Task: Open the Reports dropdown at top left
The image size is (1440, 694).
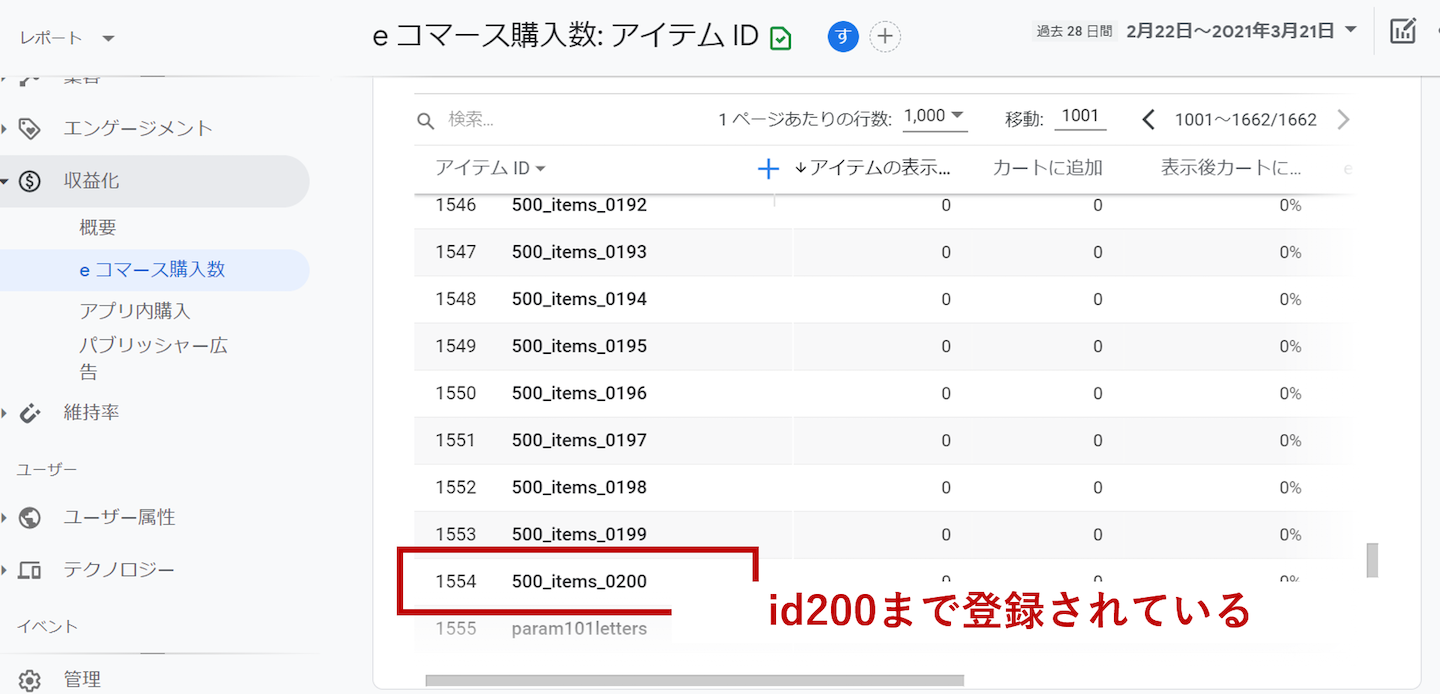Action: (x=67, y=38)
